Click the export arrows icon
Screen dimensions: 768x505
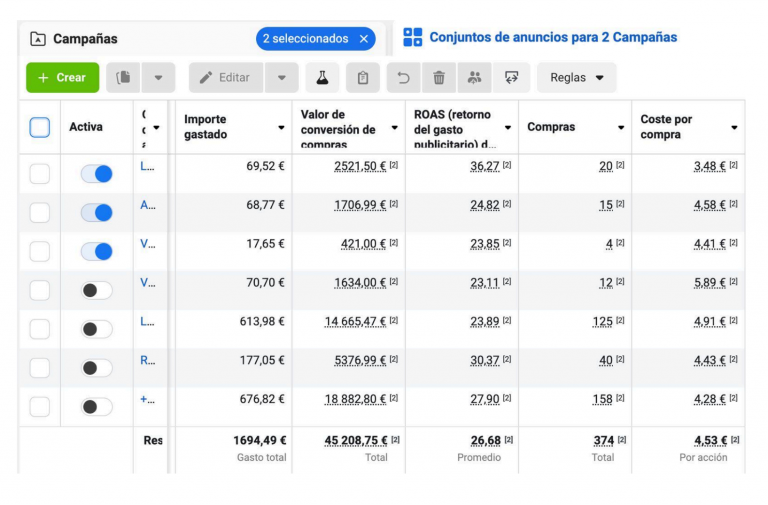coord(511,78)
